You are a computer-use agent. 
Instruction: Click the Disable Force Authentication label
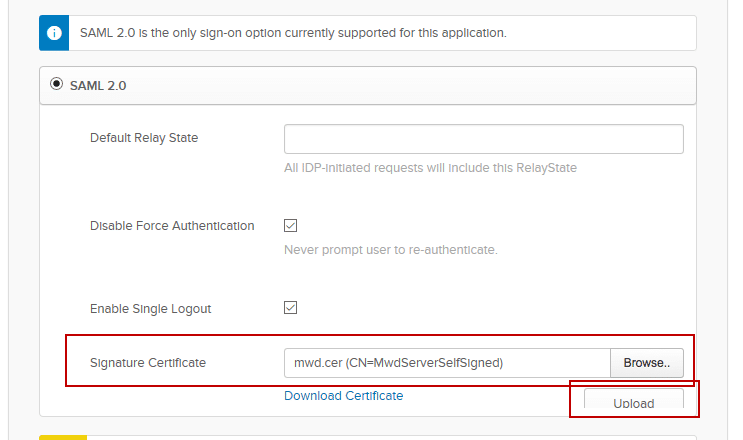click(x=172, y=226)
